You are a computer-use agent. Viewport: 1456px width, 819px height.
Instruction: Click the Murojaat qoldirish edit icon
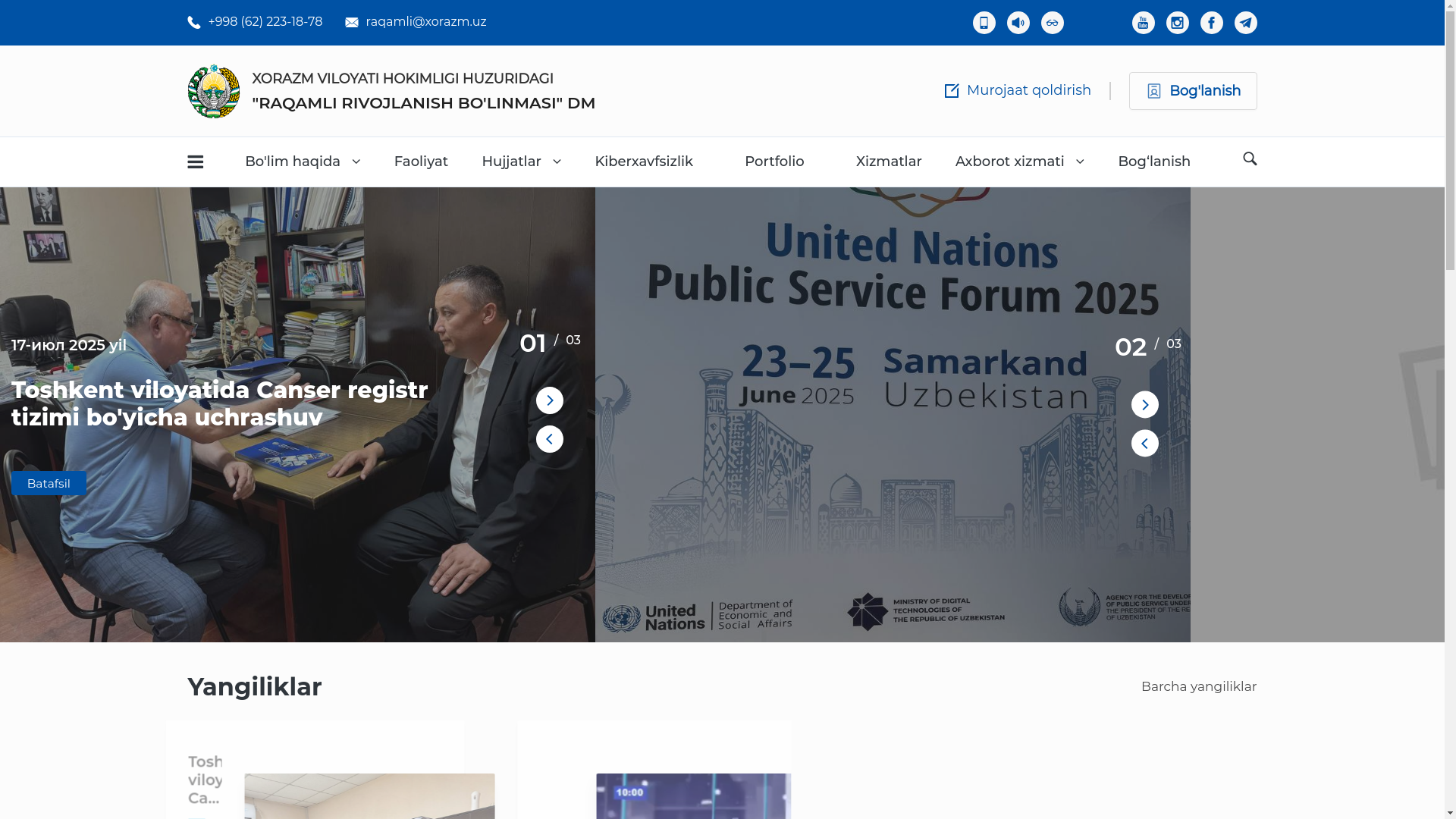tap(952, 91)
